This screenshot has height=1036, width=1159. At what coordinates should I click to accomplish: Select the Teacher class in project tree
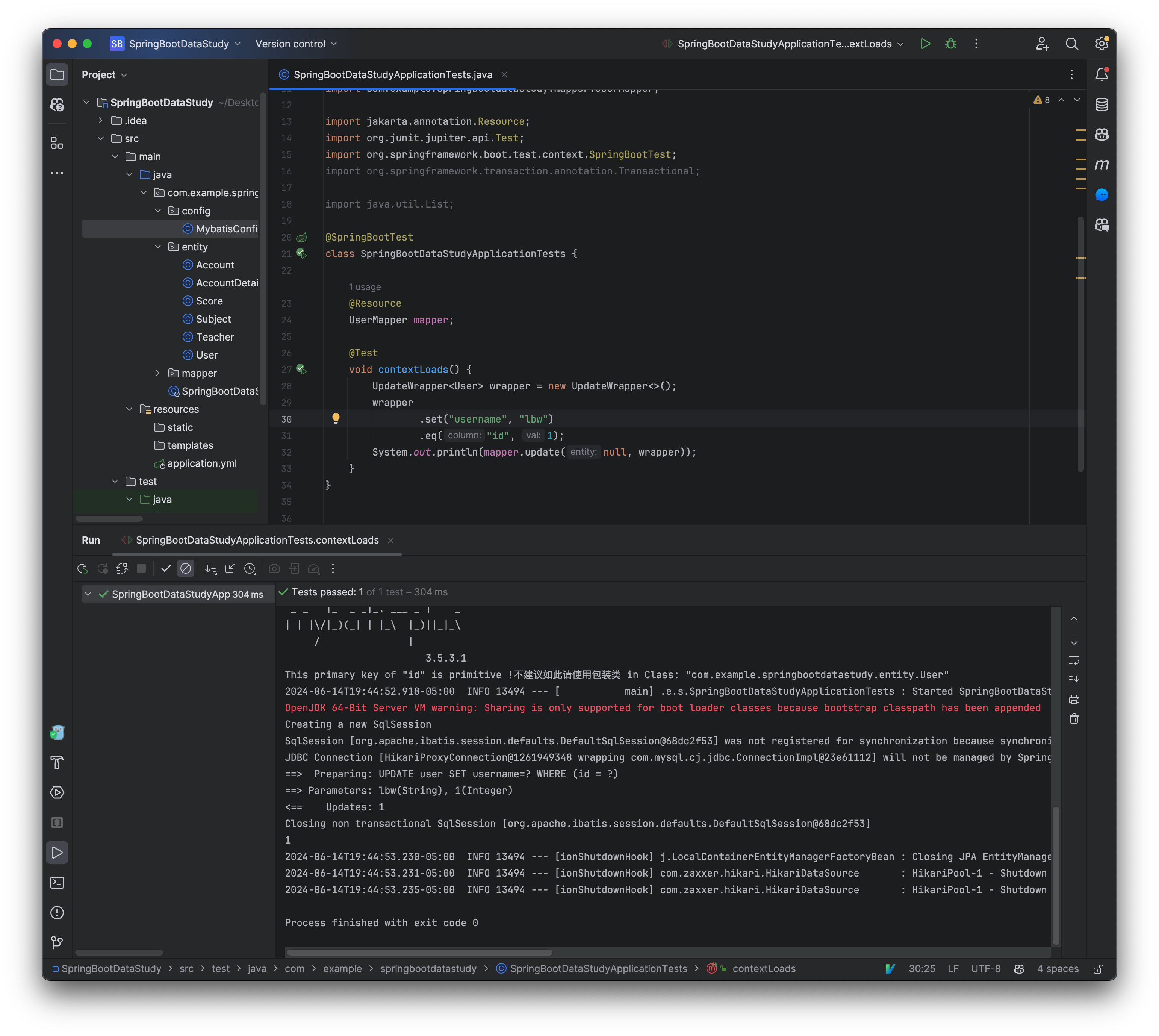click(x=215, y=338)
